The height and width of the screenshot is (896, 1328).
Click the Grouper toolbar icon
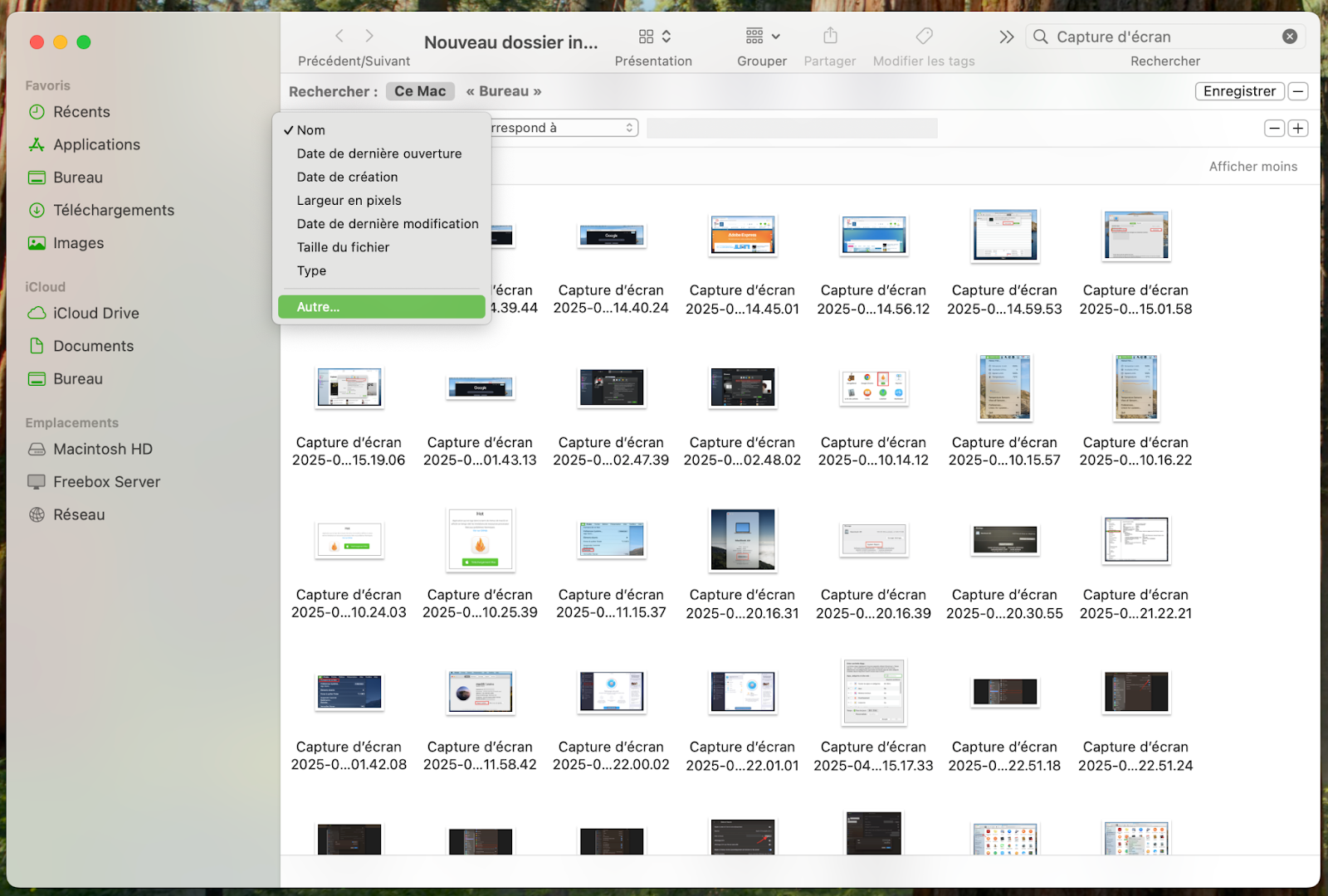coord(752,36)
